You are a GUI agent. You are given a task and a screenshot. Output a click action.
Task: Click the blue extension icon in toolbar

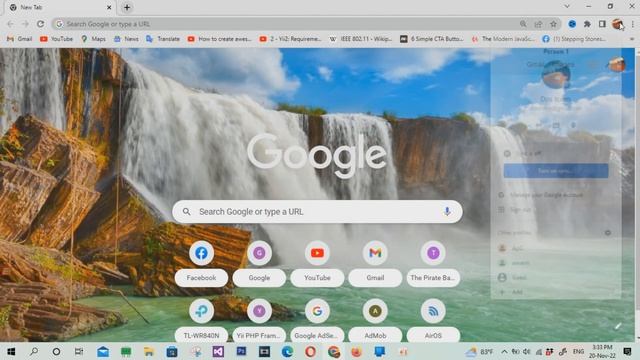tap(572, 24)
